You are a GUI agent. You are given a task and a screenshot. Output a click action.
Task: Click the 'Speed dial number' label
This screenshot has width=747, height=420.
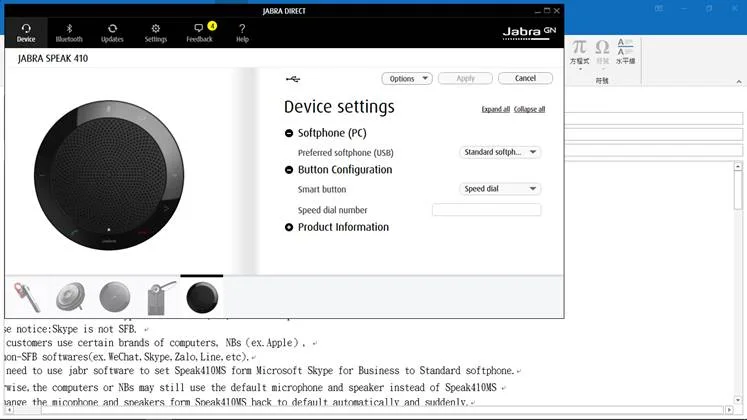pyautogui.click(x=333, y=210)
